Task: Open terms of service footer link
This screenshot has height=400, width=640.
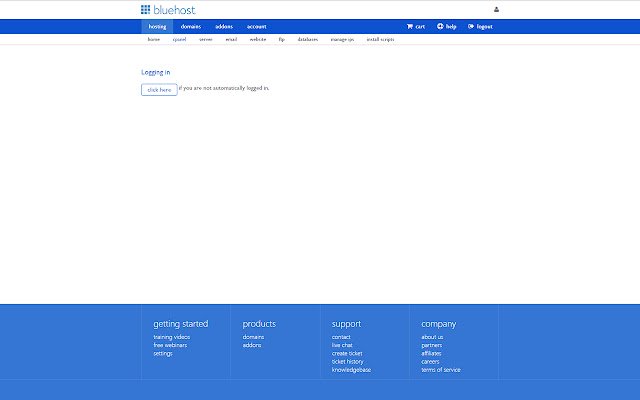Action: tap(441, 370)
